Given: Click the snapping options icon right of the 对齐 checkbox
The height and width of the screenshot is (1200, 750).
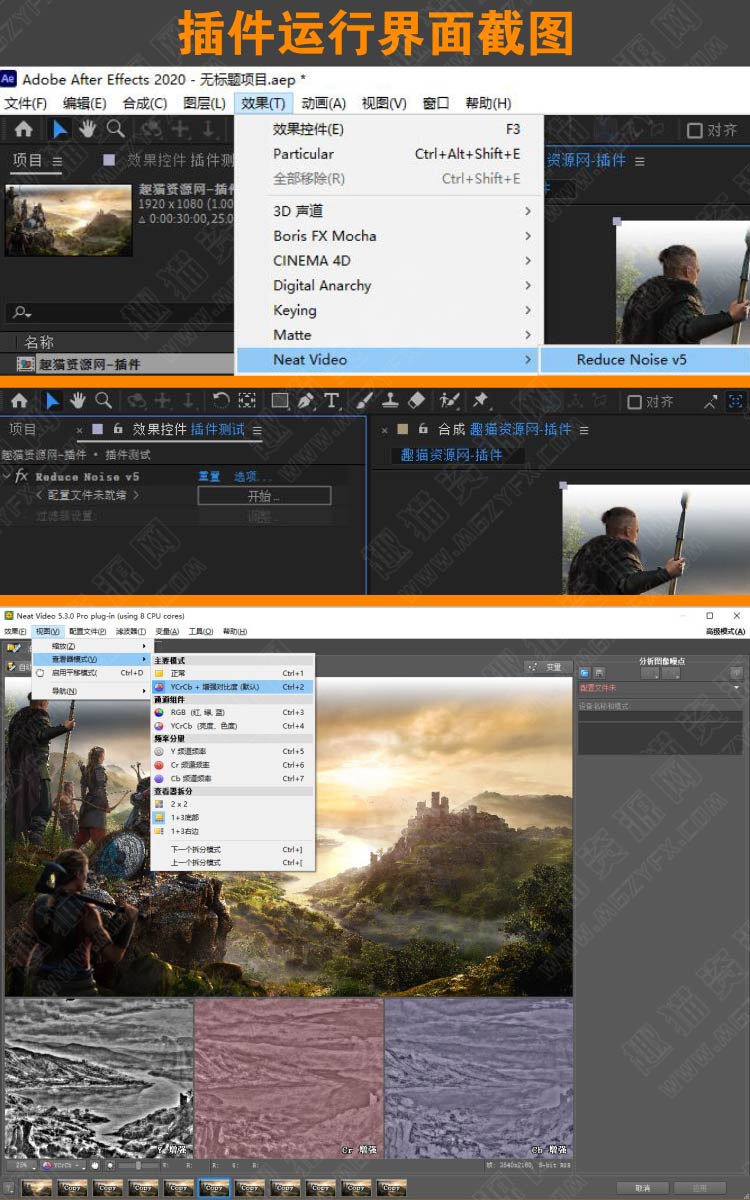Looking at the screenshot, I should click(710, 401).
